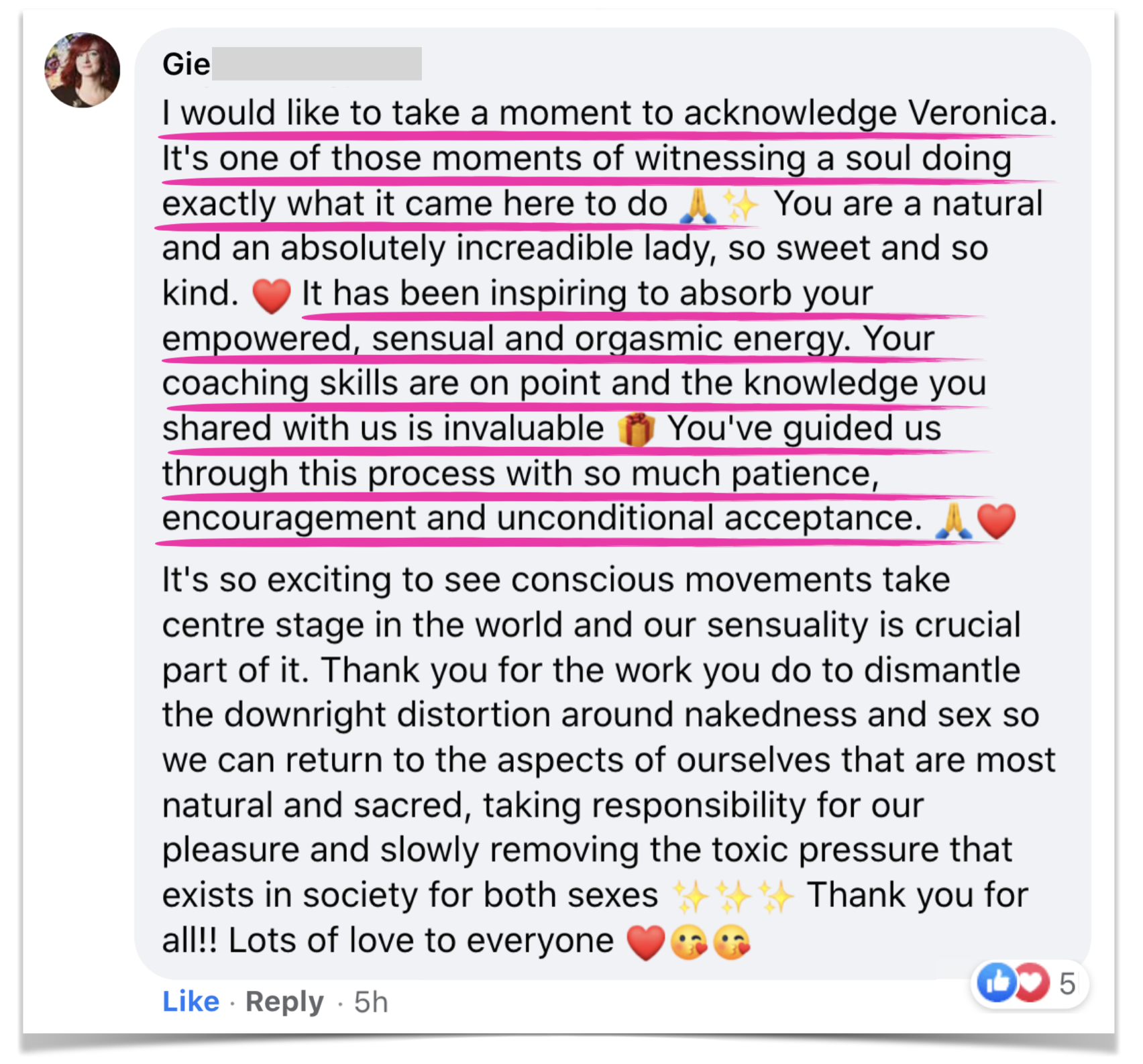This screenshot has height=1064, width=1143.
Task: Click the blue thumbs-up reaction icon
Action: pyautogui.click(x=997, y=983)
